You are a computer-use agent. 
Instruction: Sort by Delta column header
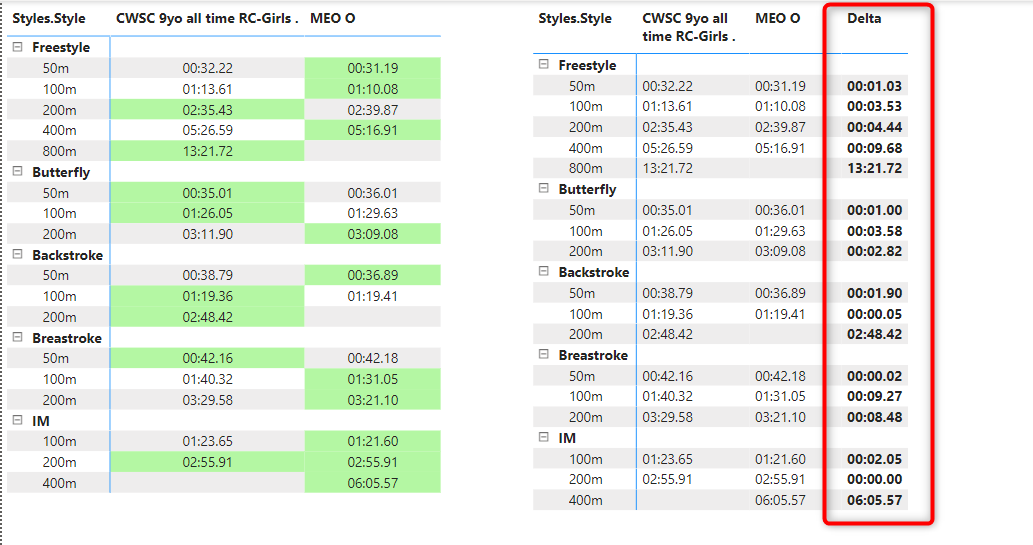point(864,18)
